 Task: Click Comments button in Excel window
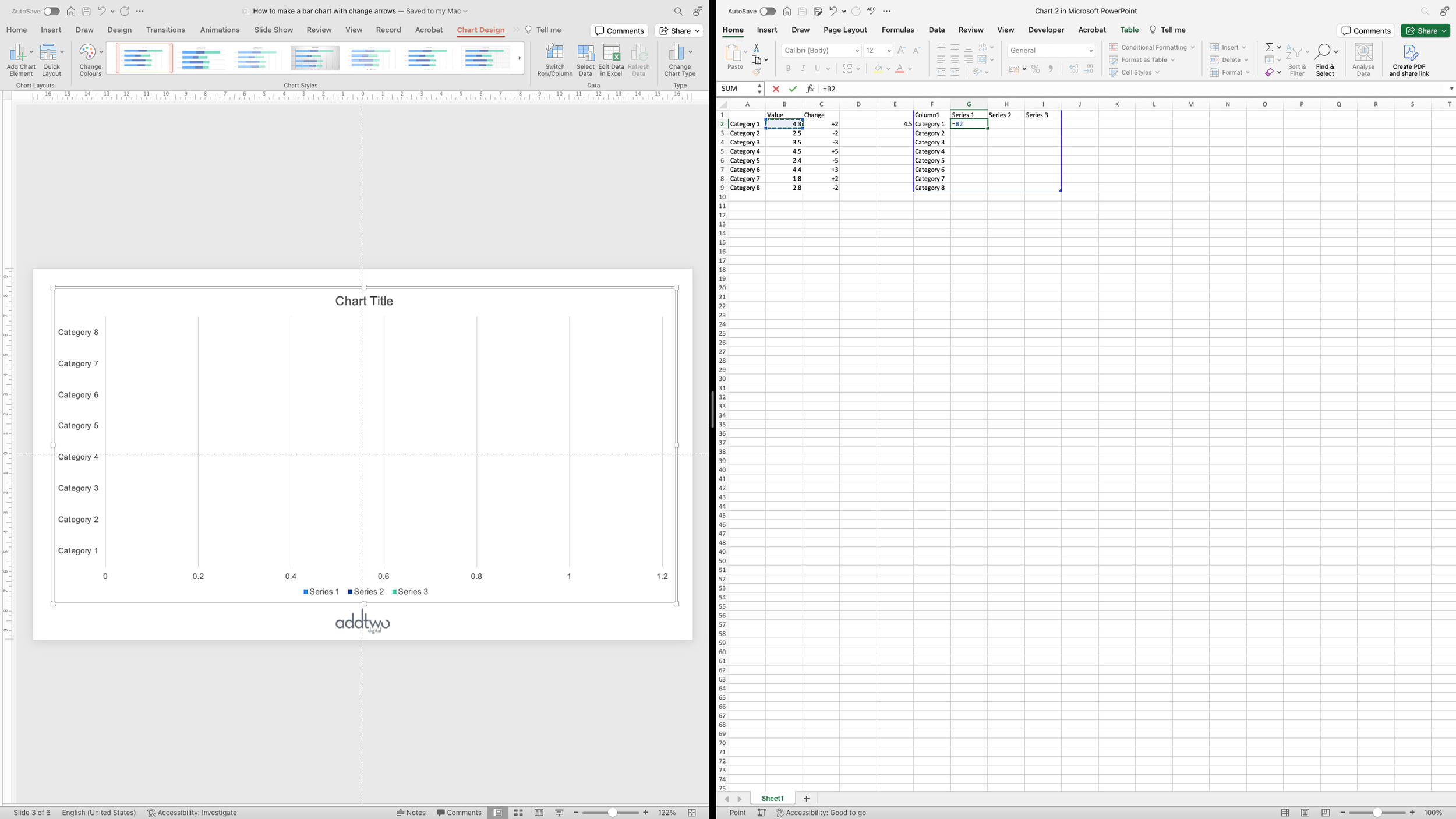coord(1365,31)
